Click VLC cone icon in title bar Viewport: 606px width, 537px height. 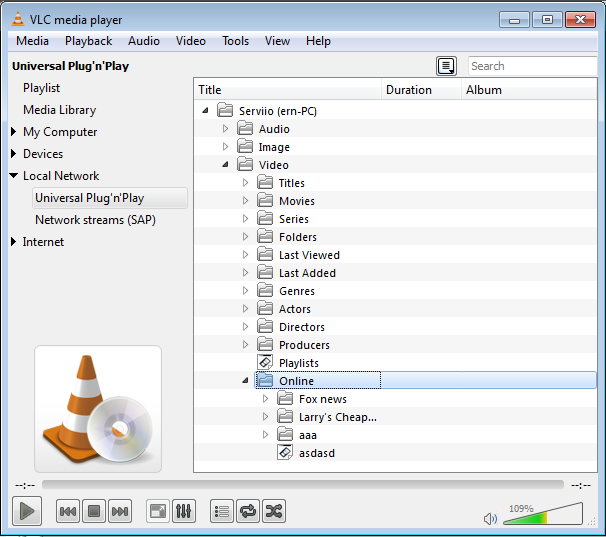pyautogui.click(x=18, y=19)
